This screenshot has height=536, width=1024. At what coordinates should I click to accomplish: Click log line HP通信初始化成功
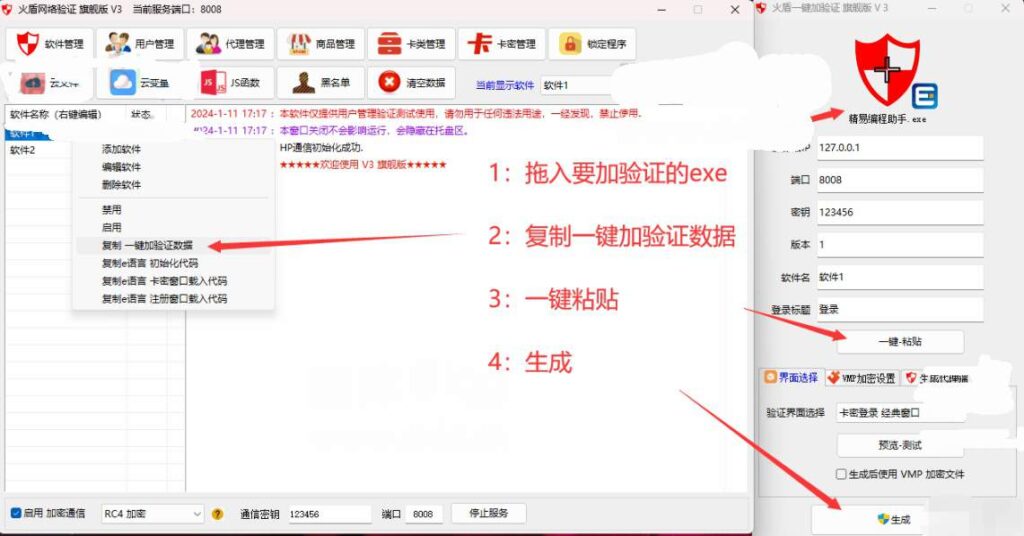point(321,148)
